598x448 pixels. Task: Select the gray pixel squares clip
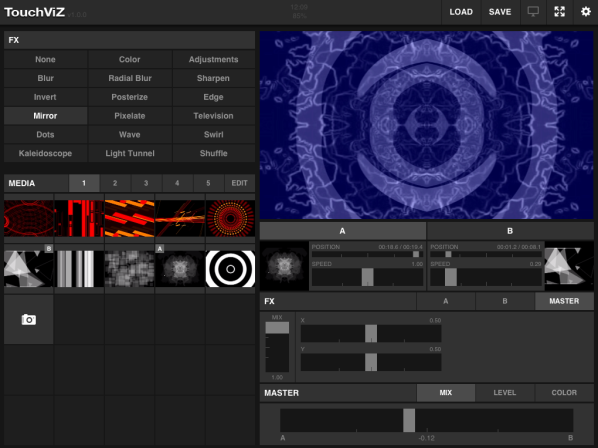point(129,268)
